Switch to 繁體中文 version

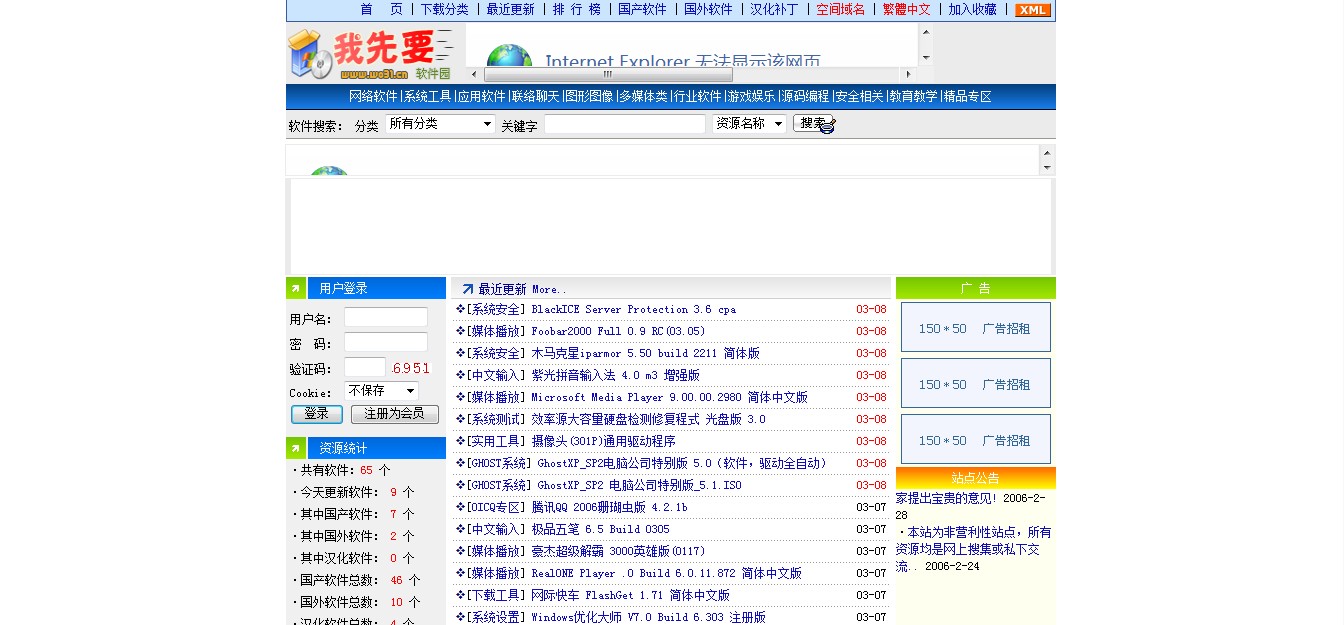click(906, 9)
